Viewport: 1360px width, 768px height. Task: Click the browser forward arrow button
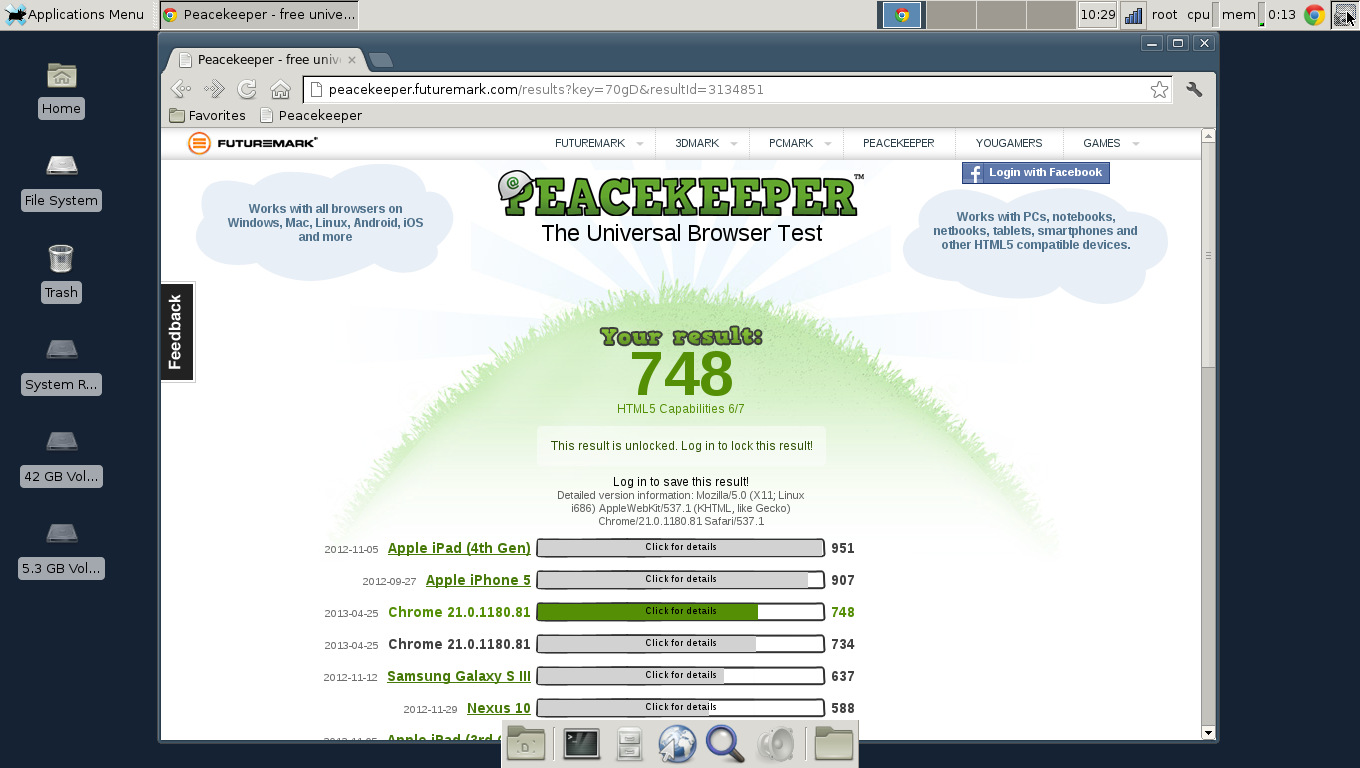pyautogui.click(x=214, y=89)
